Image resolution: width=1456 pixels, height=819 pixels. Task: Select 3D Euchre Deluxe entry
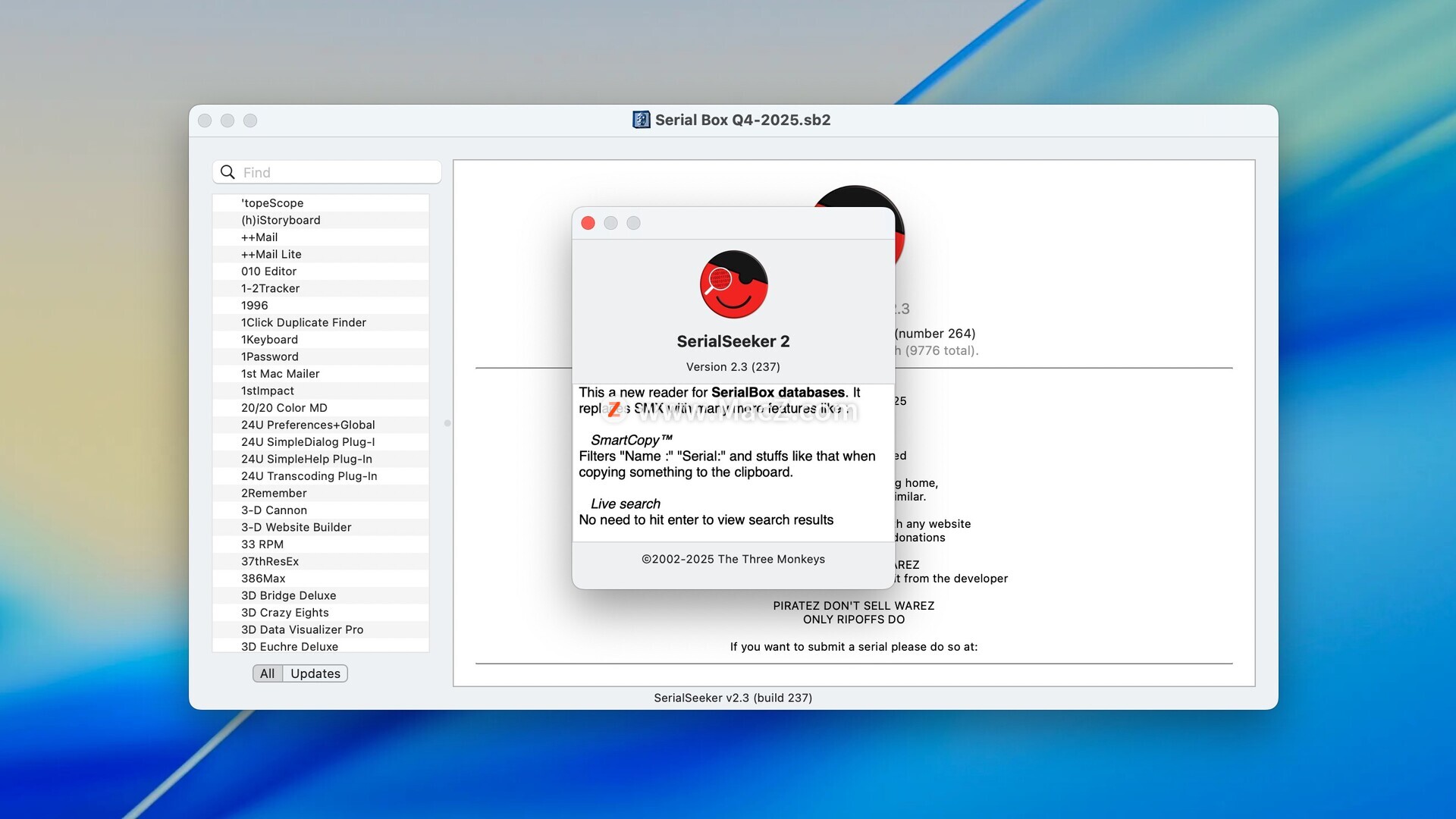tap(289, 647)
